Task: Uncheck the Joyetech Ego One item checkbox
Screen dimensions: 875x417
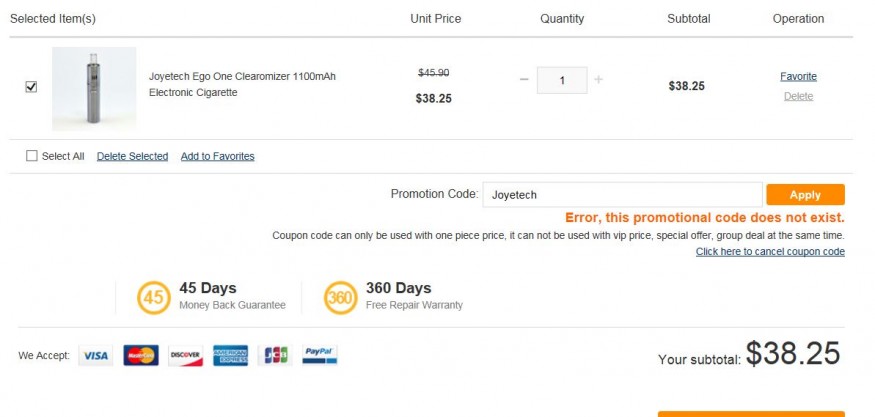Action: [x=31, y=87]
